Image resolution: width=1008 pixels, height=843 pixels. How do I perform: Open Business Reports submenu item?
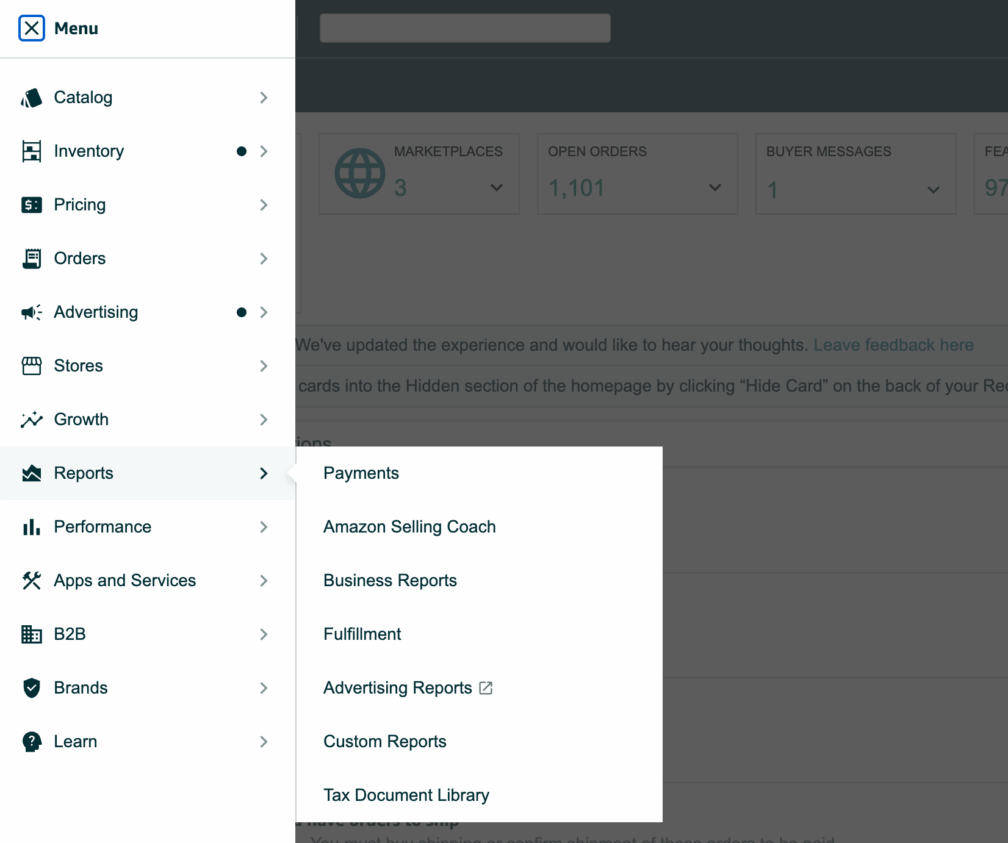pos(390,581)
